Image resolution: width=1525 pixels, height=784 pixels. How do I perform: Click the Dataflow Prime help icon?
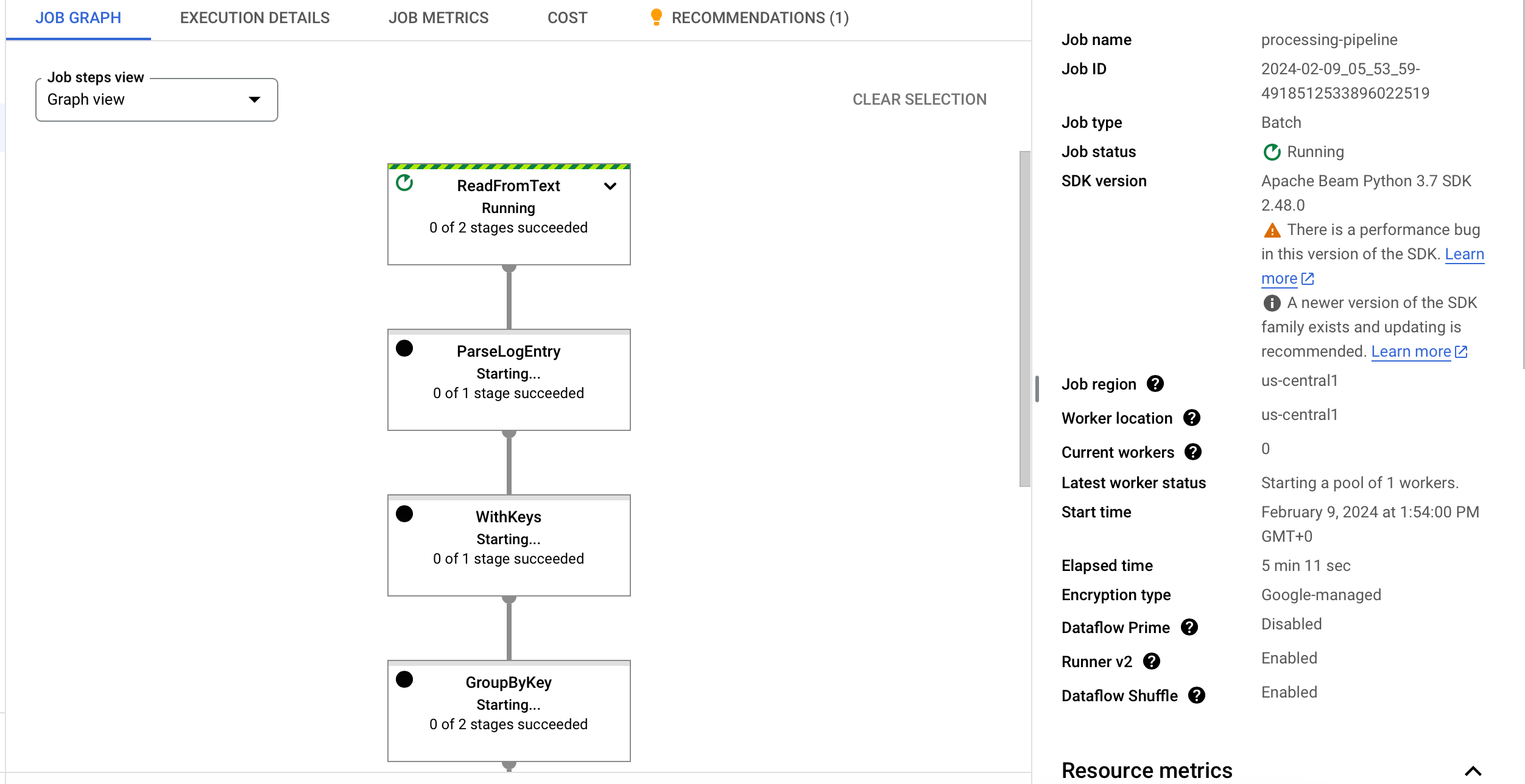[x=1189, y=627]
